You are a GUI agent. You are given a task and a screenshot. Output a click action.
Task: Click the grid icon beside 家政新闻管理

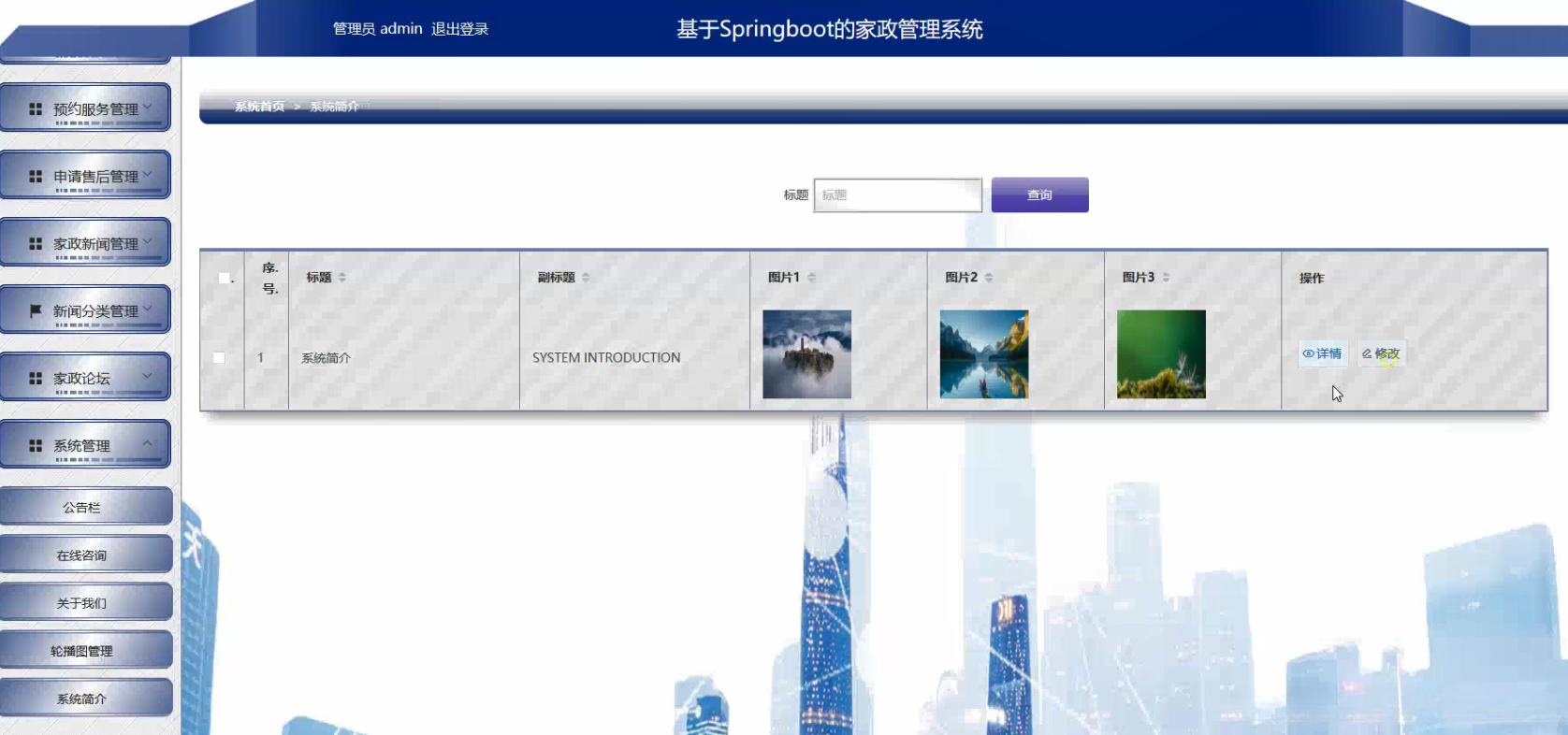tap(36, 244)
